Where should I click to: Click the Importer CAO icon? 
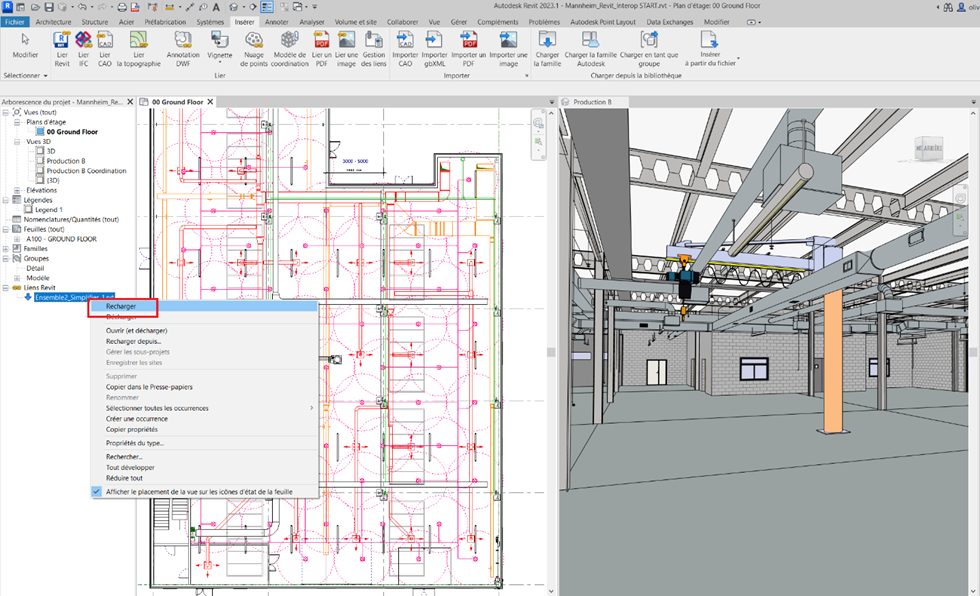point(405,41)
